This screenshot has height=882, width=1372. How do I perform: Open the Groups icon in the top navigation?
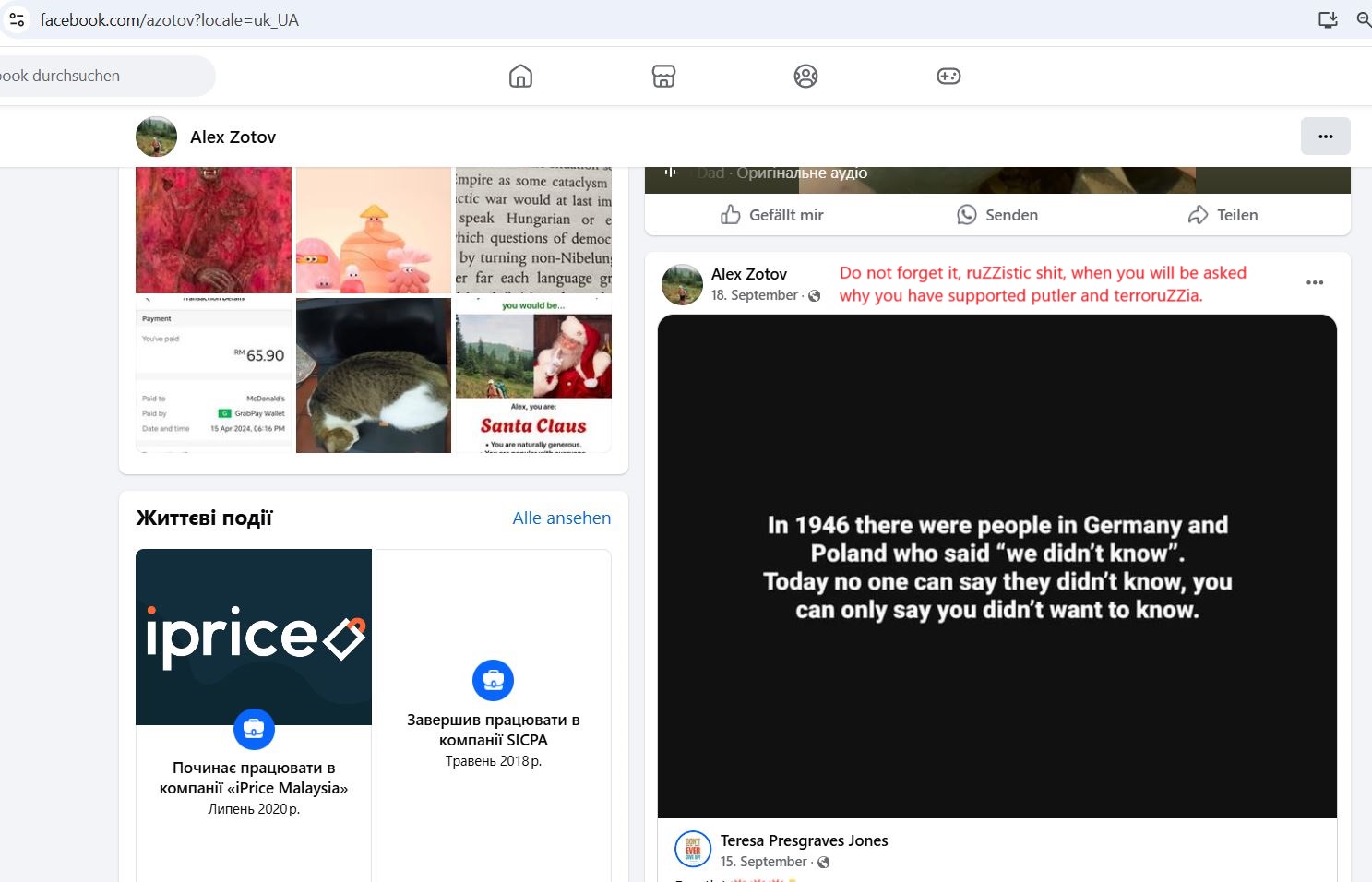pos(805,76)
